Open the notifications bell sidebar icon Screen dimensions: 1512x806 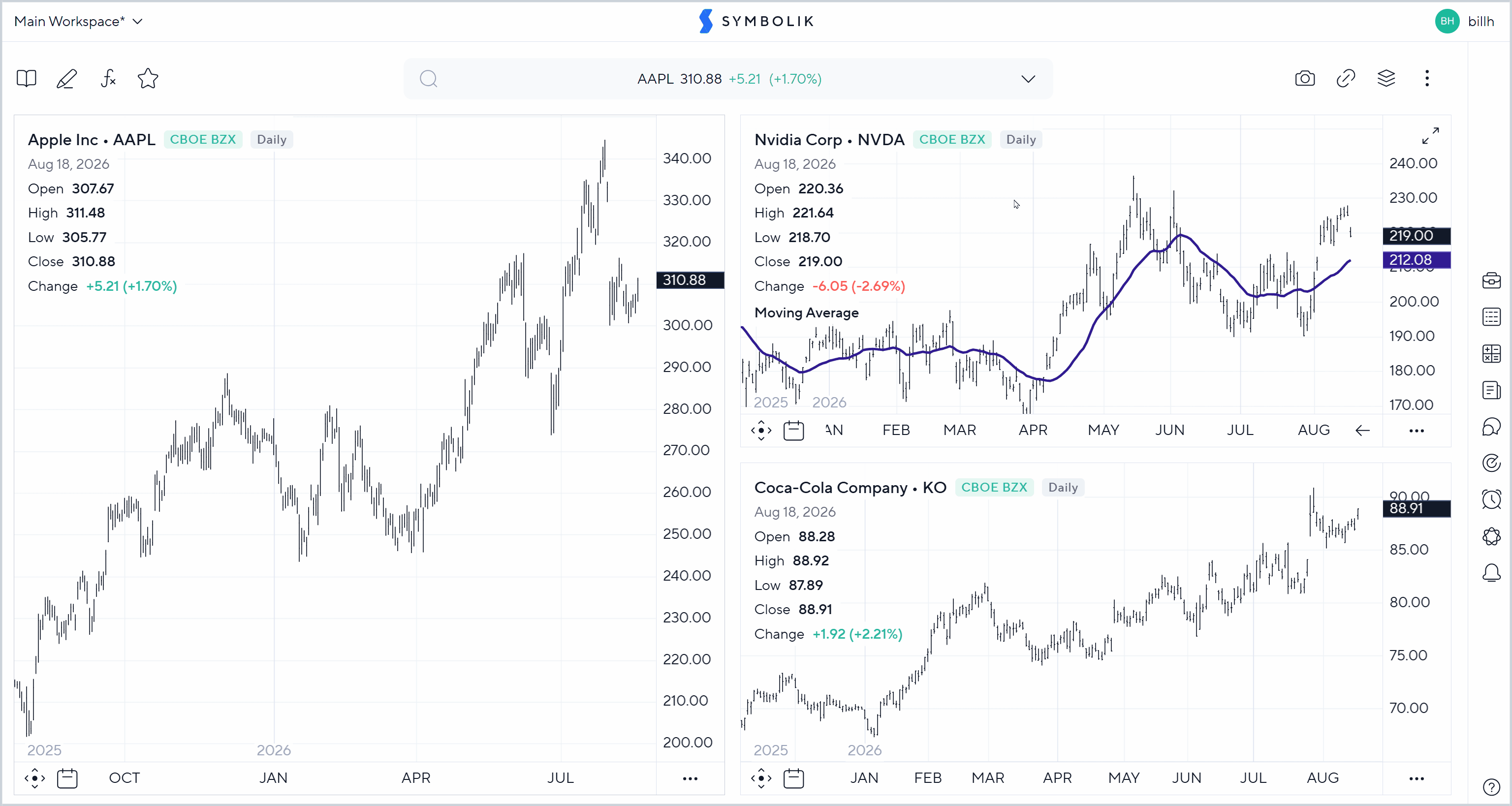[1491, 573]
